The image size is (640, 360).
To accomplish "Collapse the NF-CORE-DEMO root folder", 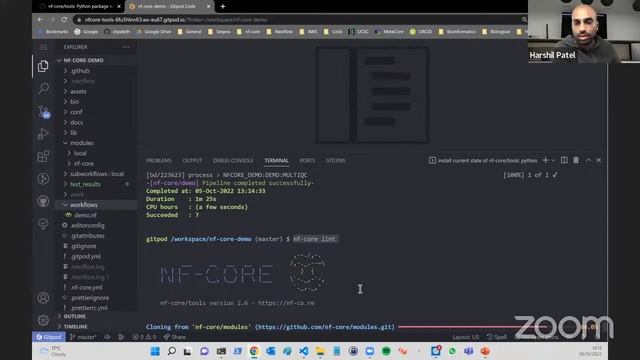I will click(96, 60).
